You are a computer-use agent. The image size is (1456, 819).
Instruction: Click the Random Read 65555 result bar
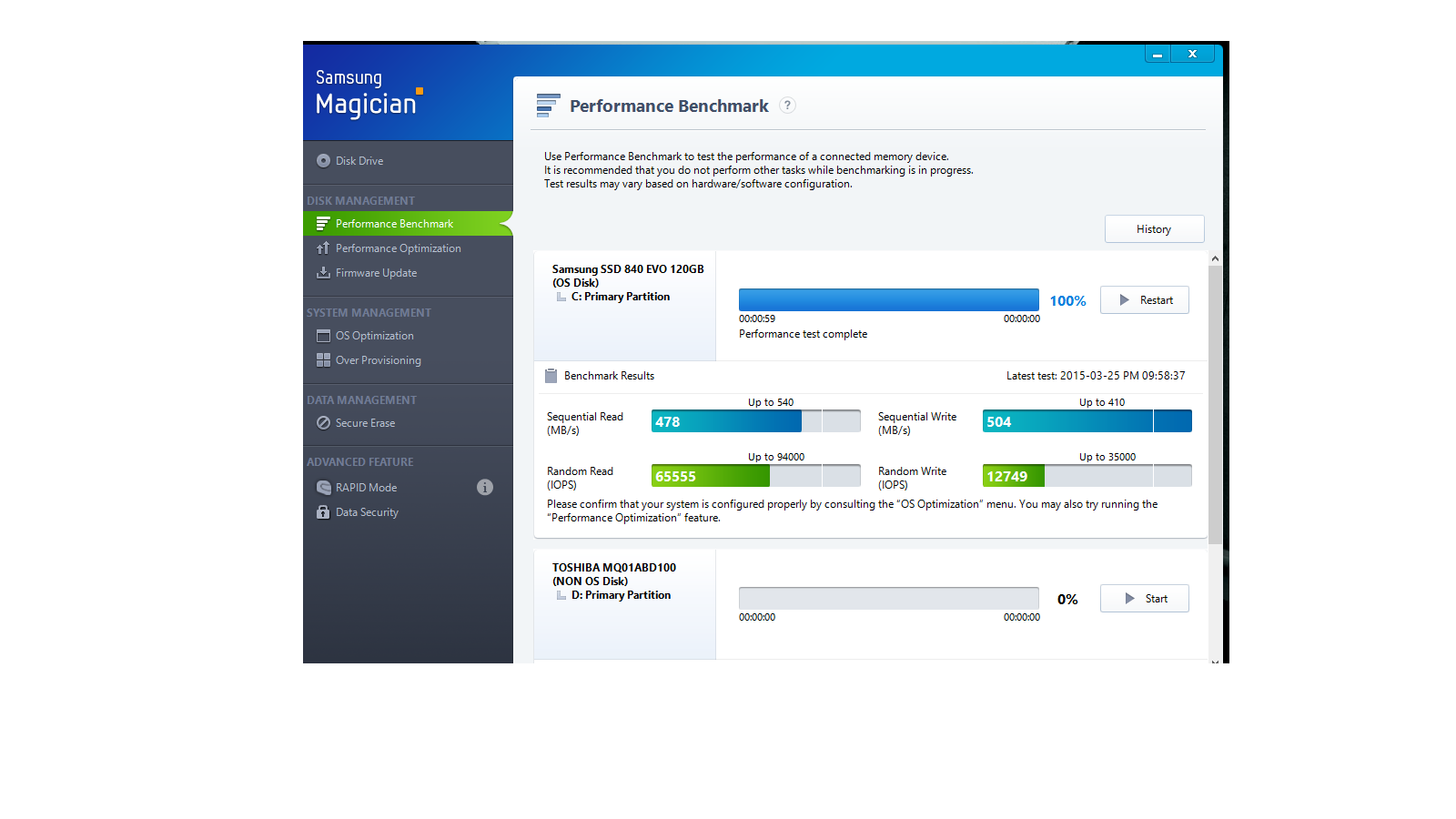(756, 476)
